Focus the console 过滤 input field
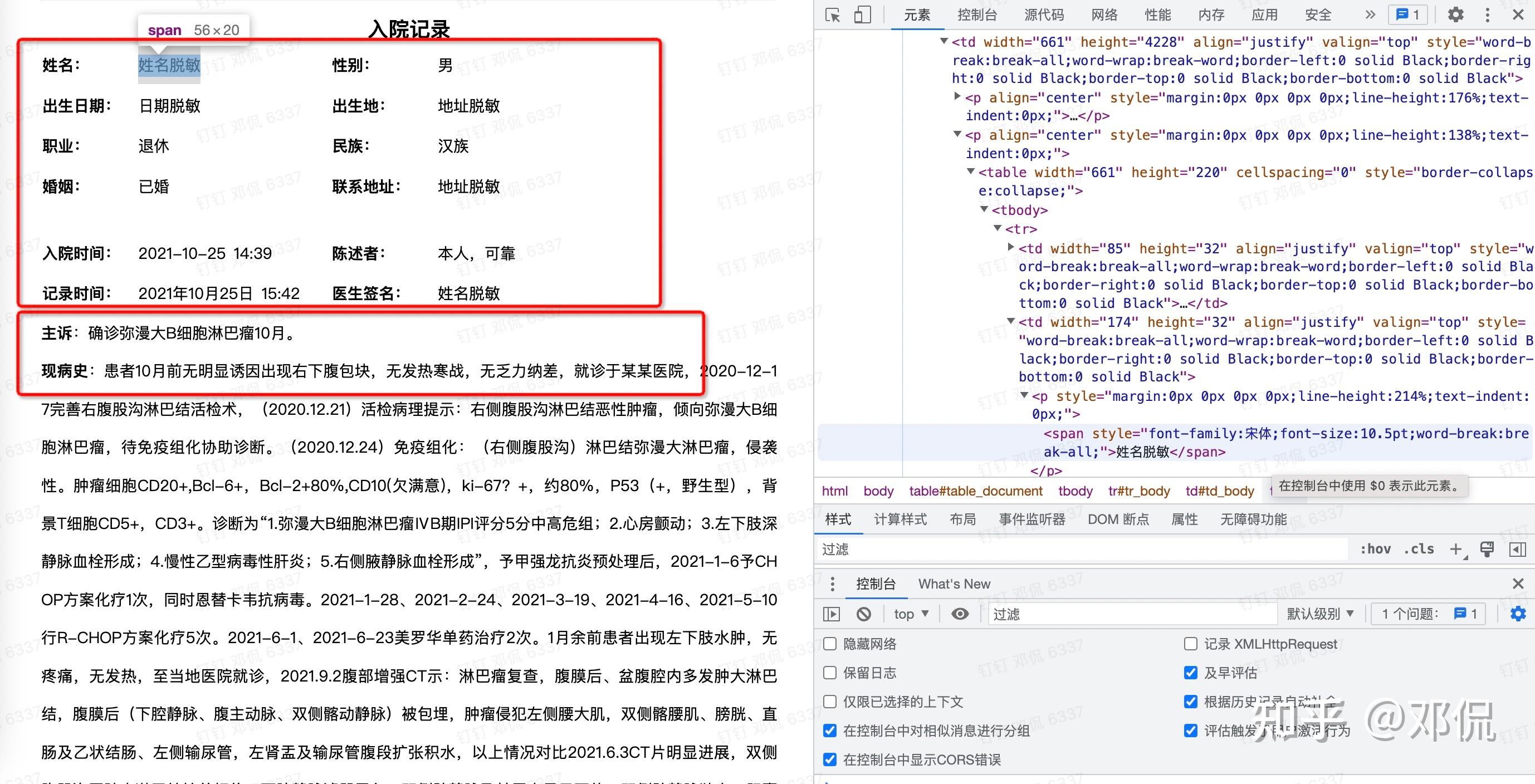The width and height of the screenshot is (1535, 784). tap(1132, 614)
